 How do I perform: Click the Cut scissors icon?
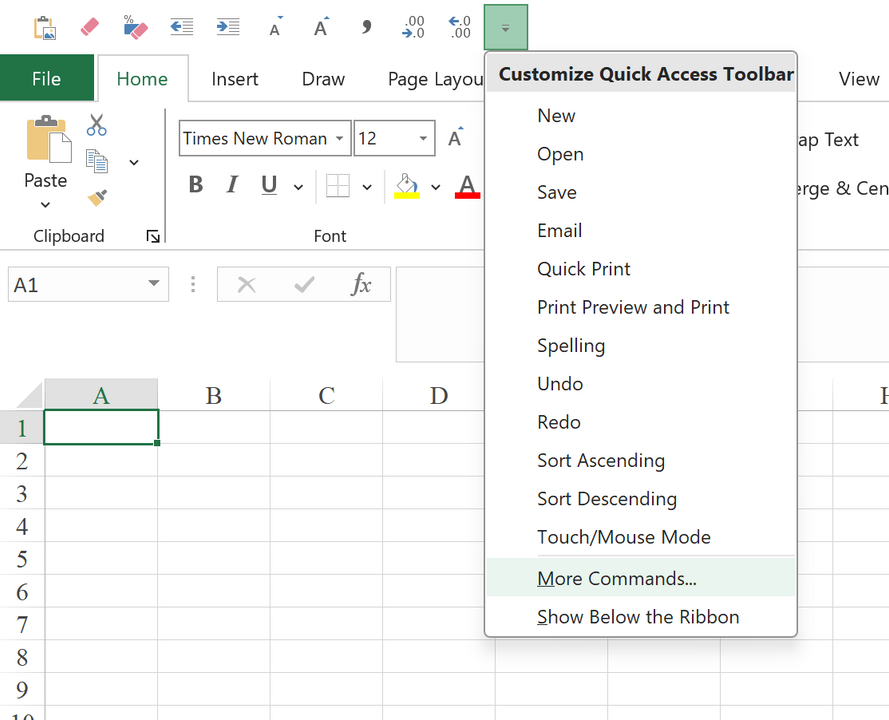click(96, 125)
